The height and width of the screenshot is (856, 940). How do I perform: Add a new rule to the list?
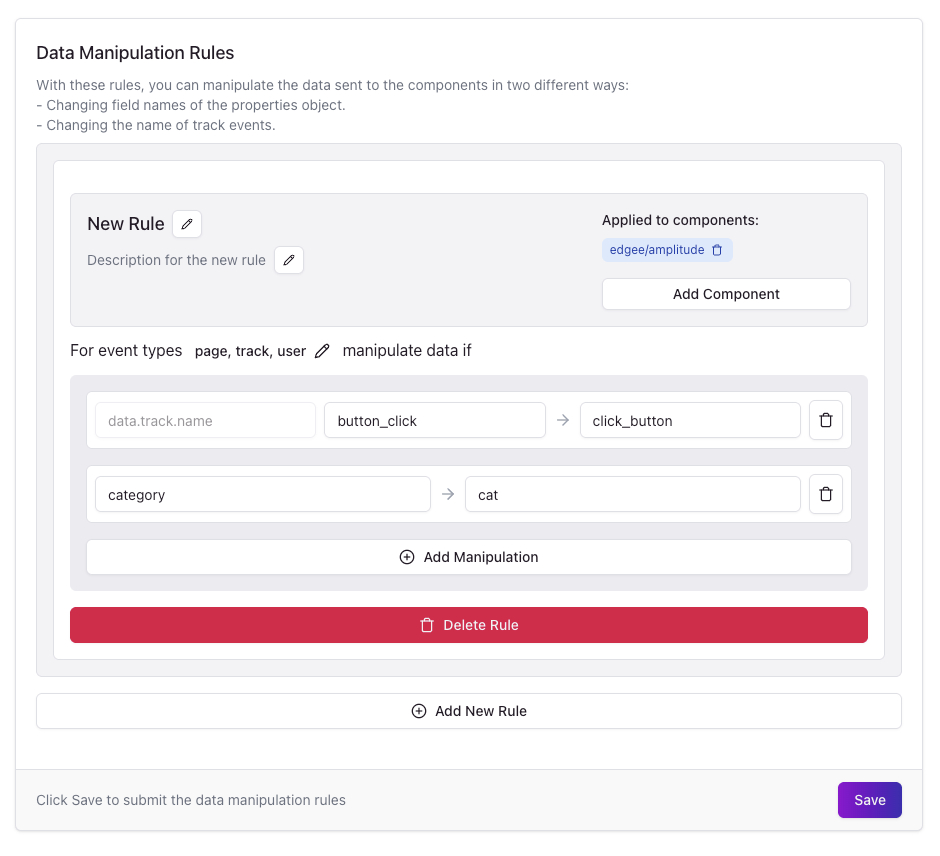[x=469, y=711]
